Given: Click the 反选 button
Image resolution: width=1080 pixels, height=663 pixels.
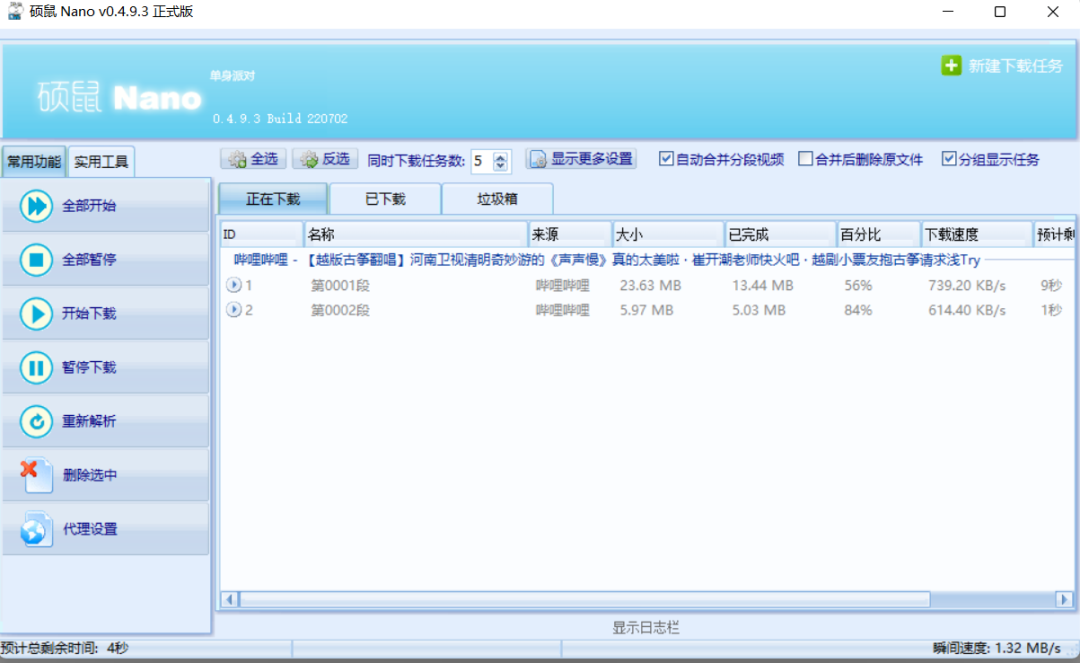Looking at the screenshot, I should [325, 160].
